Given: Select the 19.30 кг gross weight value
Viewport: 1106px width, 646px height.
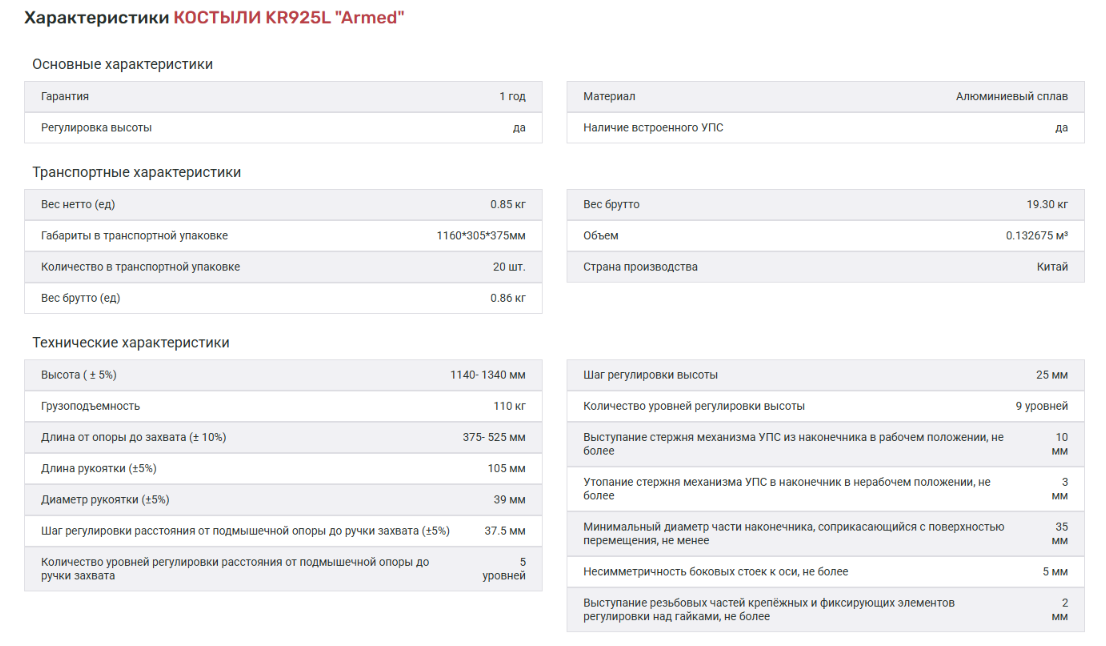Looking at the screenshot, I should click(x=1046, y=205).
